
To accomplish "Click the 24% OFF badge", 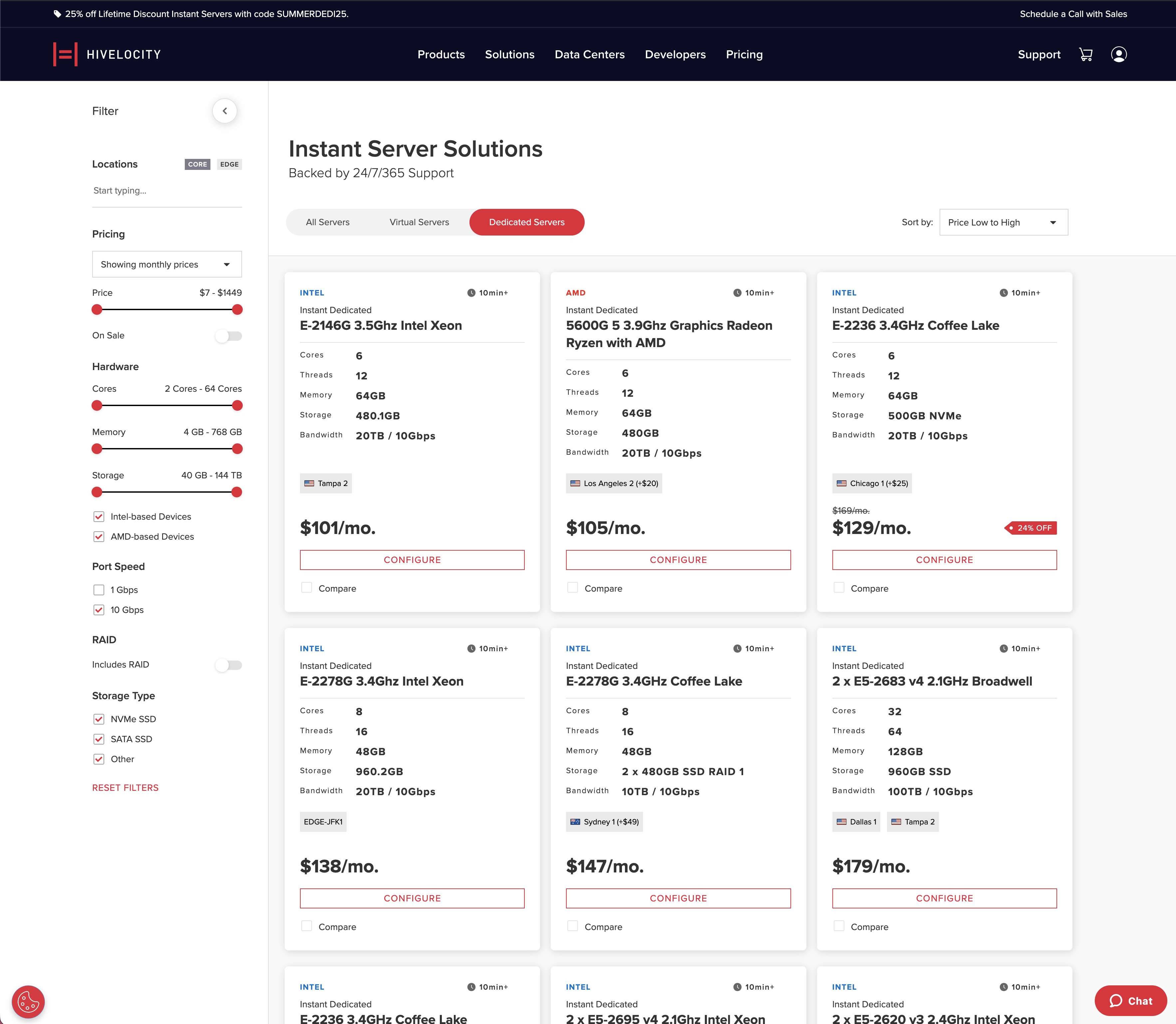I will click(x=1030, y=528).
